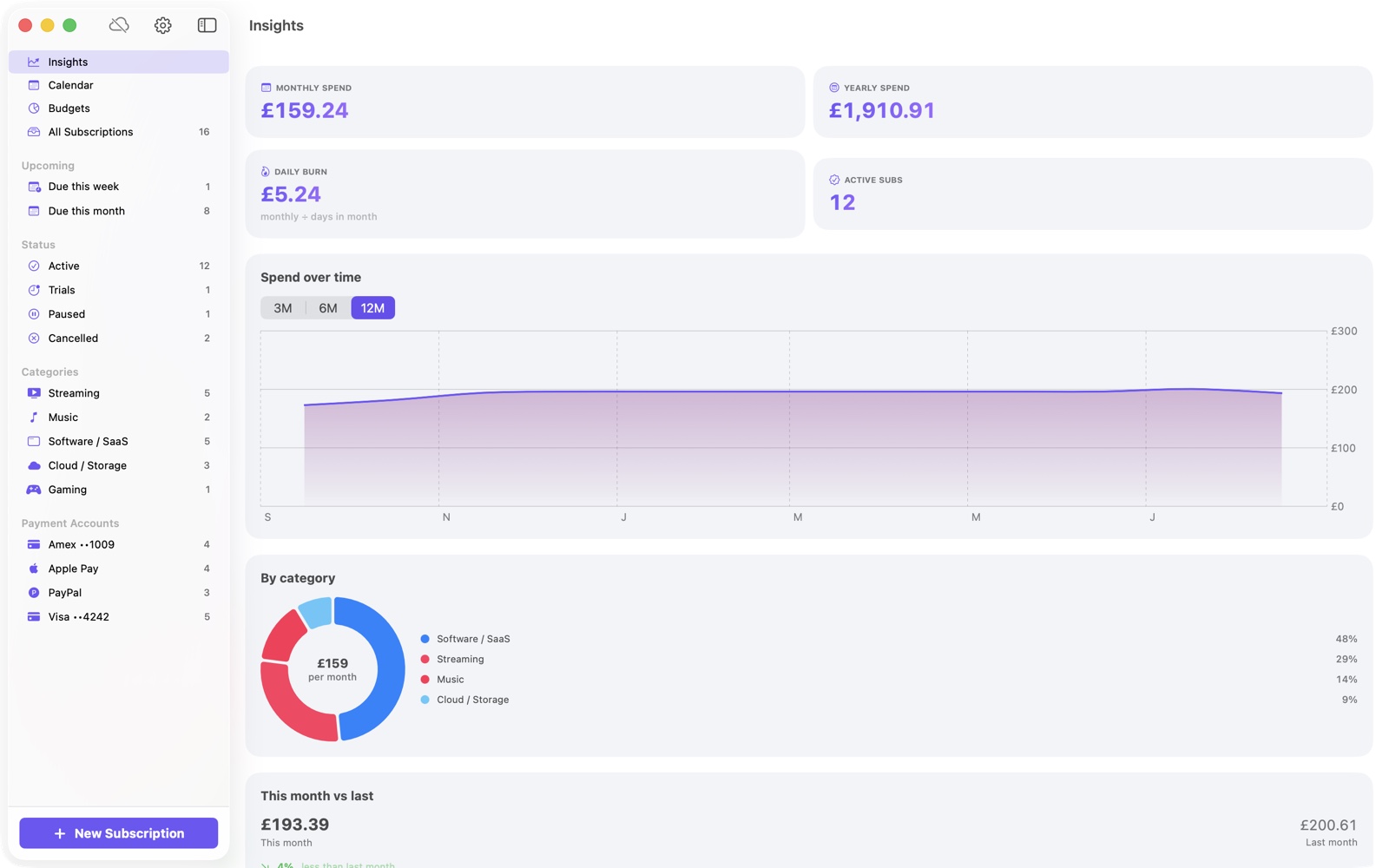Click the £200.61 last month value
The height and width of the screenshot is (868, 1389).
pos(1328,825)
